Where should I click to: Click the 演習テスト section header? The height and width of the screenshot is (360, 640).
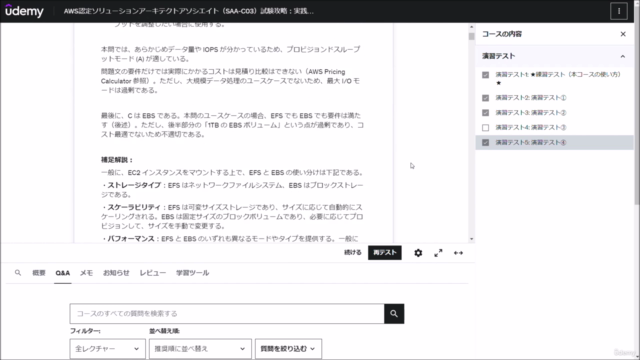[554, 56]
